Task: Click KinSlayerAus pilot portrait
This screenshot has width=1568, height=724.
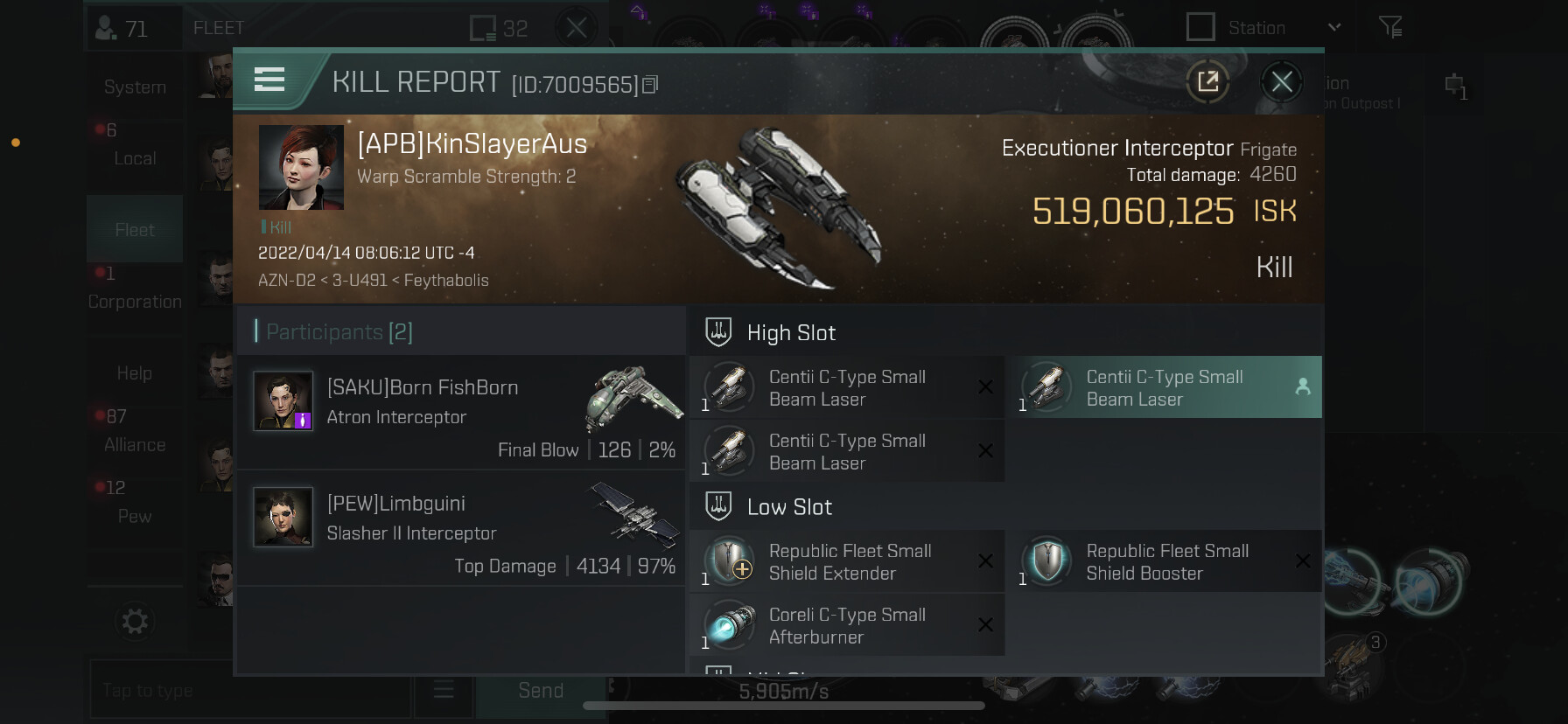Action: 301,167
